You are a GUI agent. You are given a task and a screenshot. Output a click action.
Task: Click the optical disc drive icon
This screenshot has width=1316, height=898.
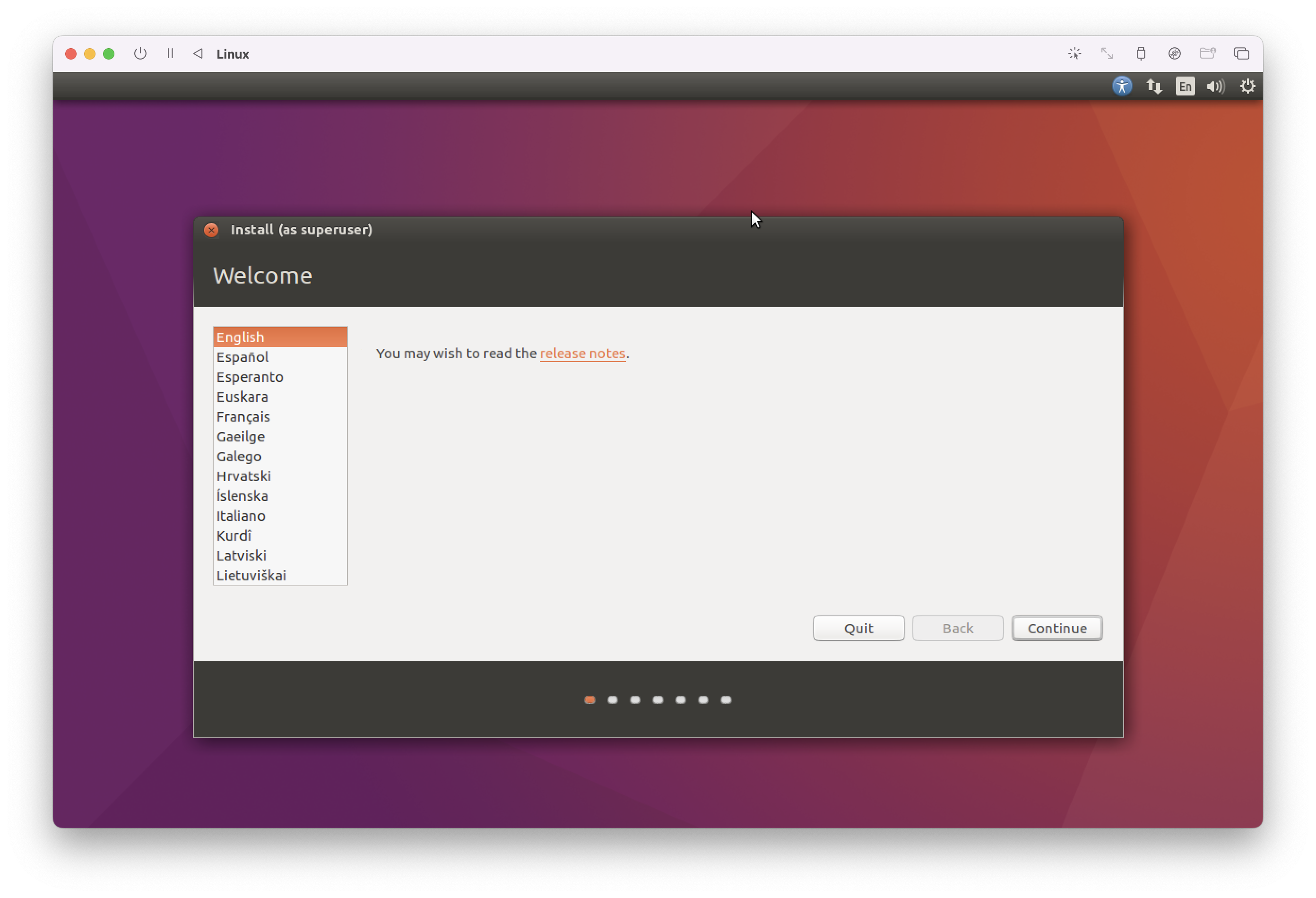pyautogui.click(x=1175, y=54)
